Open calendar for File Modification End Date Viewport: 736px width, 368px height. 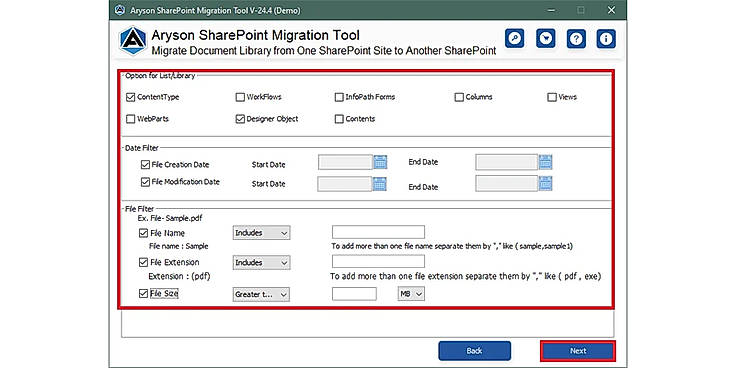point(545,184)
